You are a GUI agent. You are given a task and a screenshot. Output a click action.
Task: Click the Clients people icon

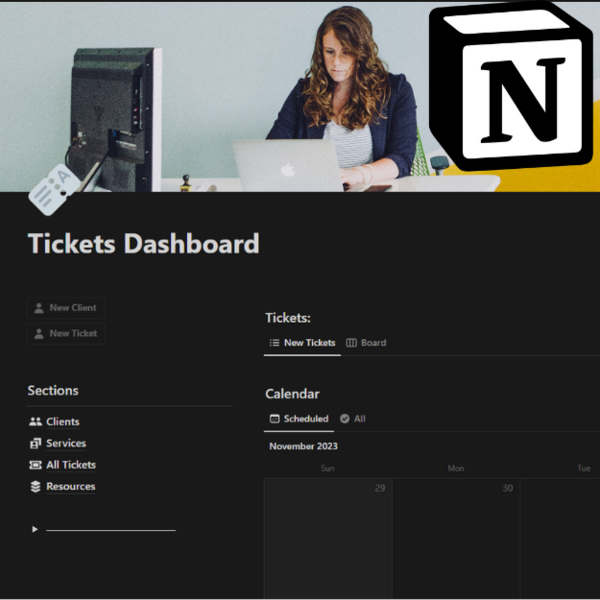[x=35, y=422]
